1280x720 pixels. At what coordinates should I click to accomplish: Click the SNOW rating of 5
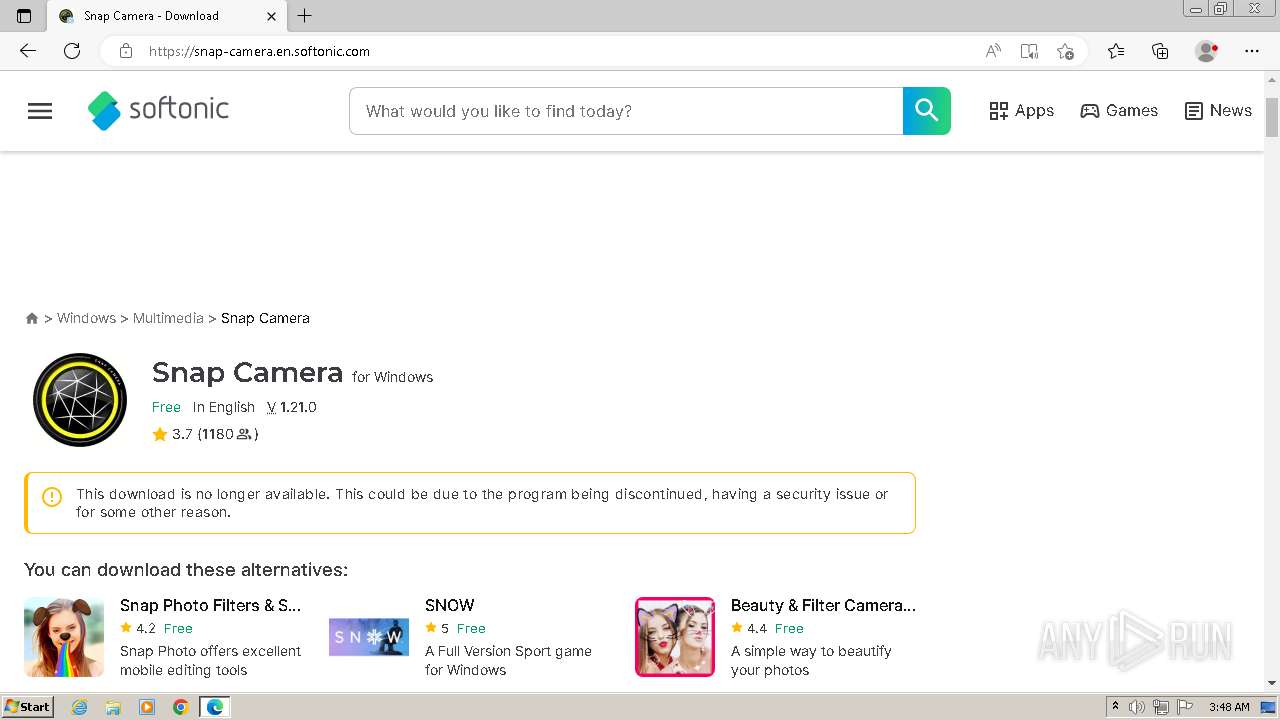[437, 629]
